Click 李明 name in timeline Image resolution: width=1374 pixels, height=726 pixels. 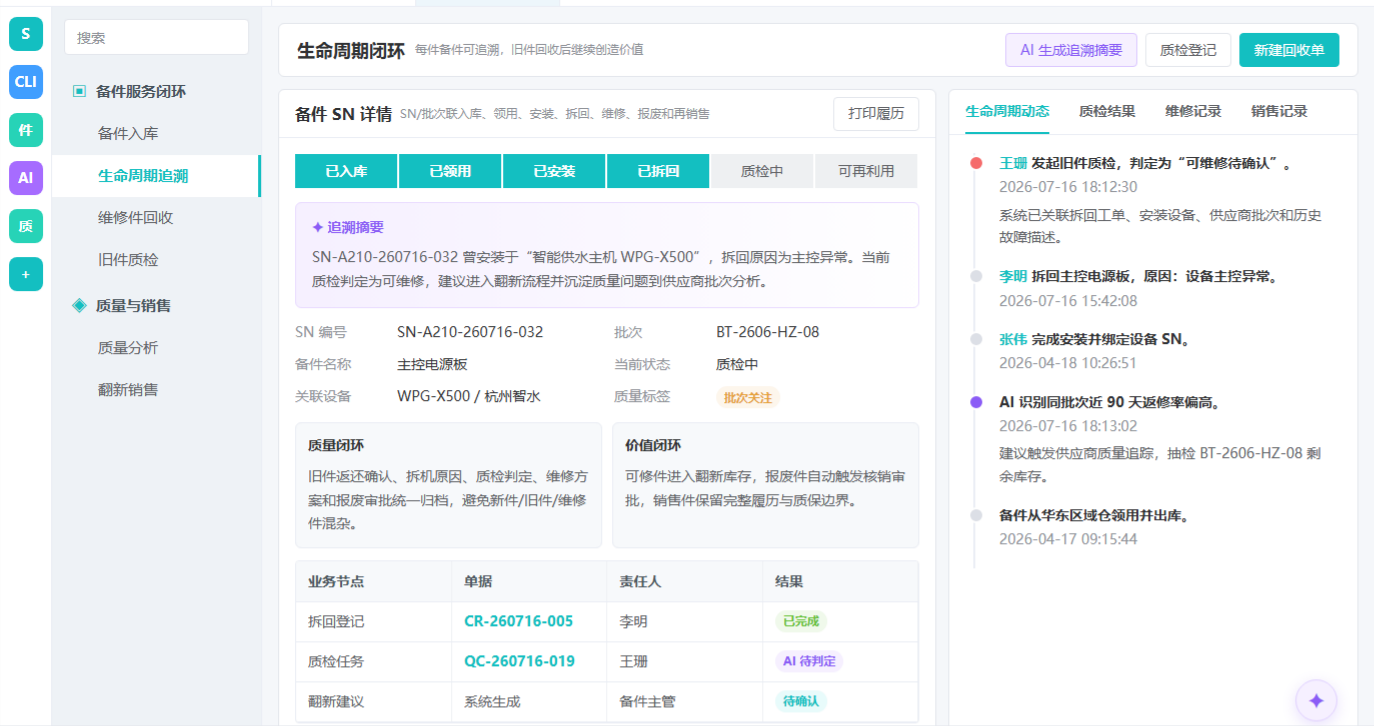pyautogui.click(x=1013, y=276)
